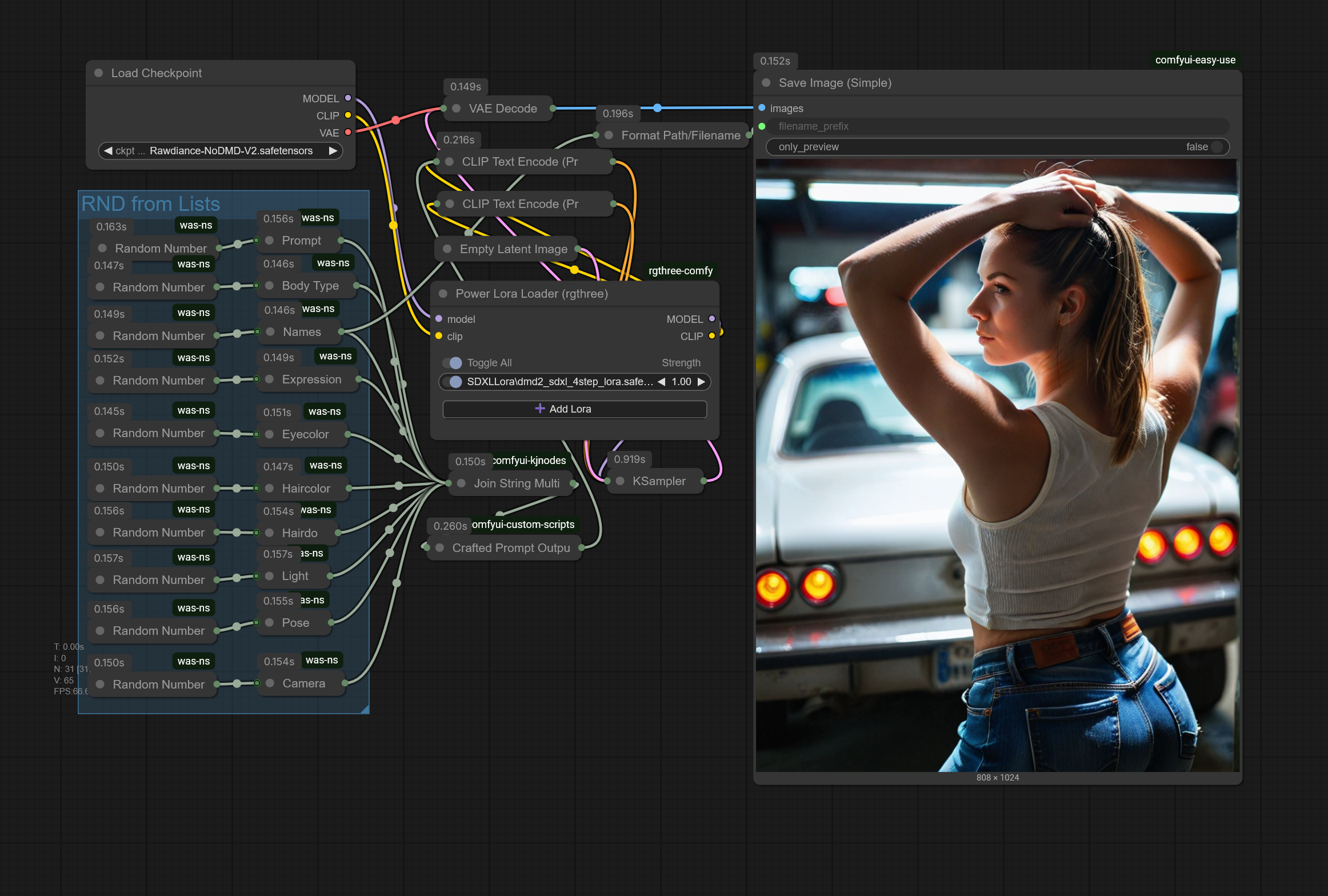Open the Rawdiance-NoDMD-V2.safetensors checkpoint selector
Viewport: 1328px width, 896px height.
(x=231, y=151)
